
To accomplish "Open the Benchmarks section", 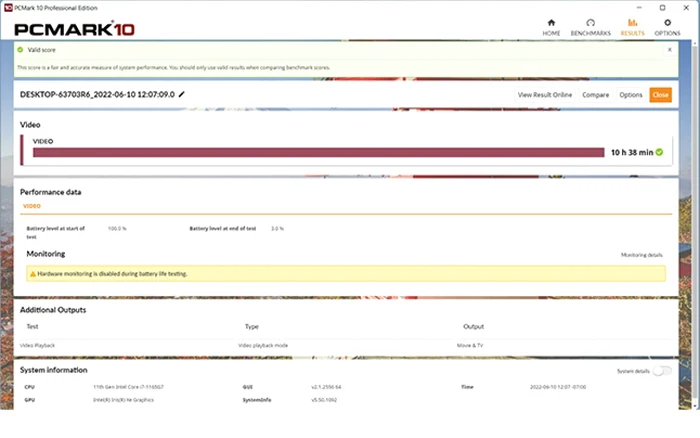I will click(590, 27).
